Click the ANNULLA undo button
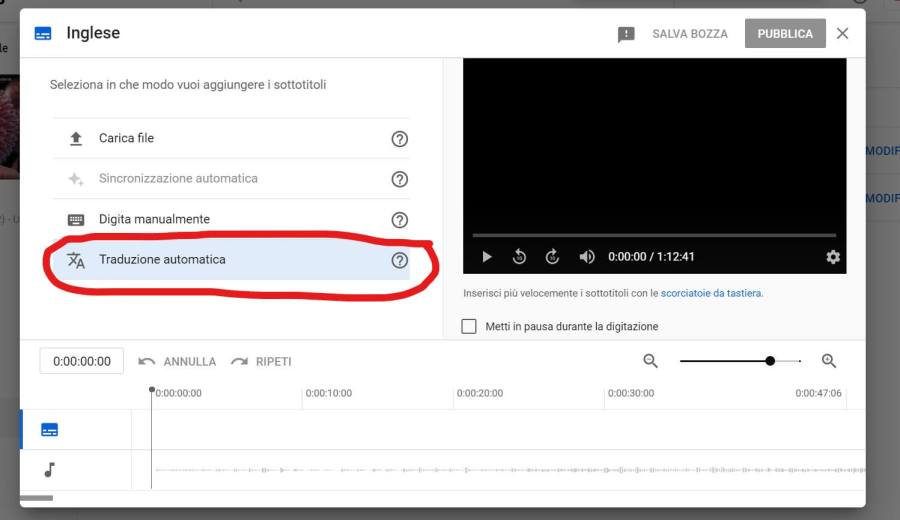 tap(178, 361)
